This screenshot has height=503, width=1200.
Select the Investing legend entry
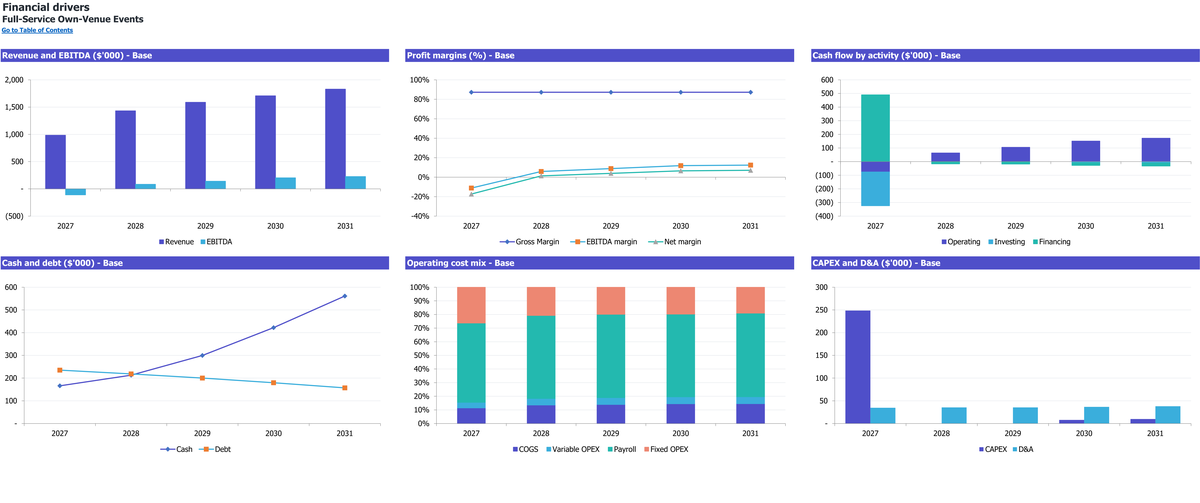click(1007, 242)
